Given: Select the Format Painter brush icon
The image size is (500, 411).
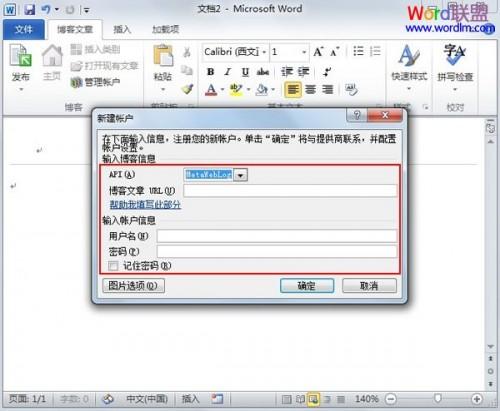Looking at the screenshot, I should pyautogui.click(x=187, y=89).
